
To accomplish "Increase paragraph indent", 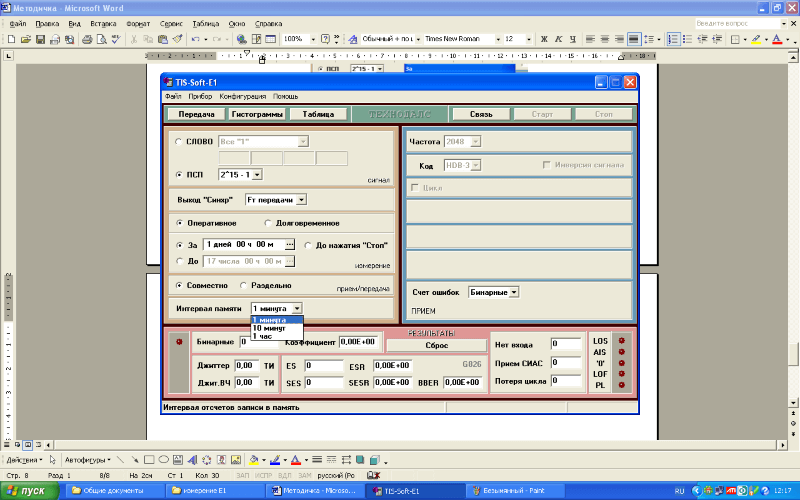I will tap(717, 39).
